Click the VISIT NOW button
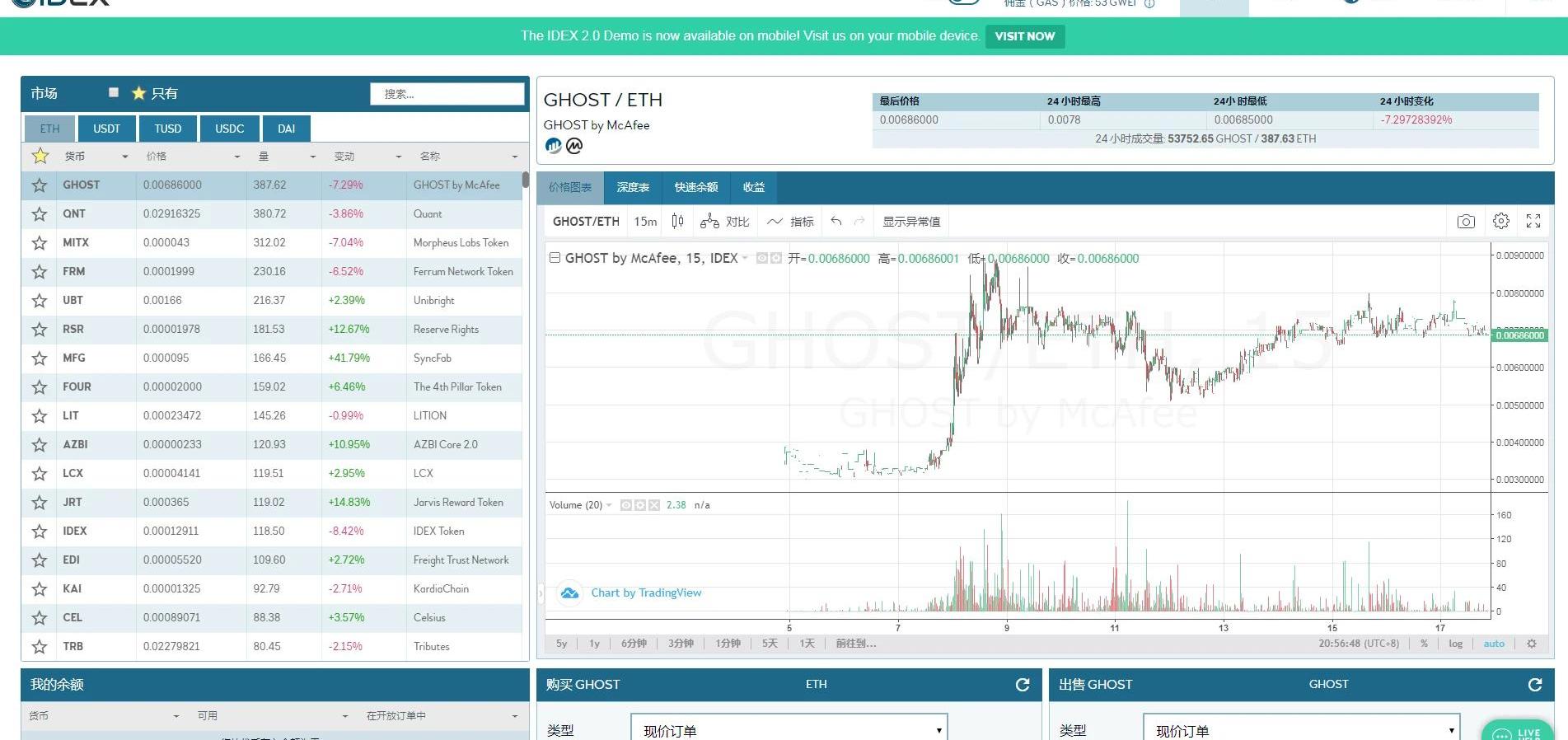Viewport: 1568px width, 740px height. coord(1025,36)
